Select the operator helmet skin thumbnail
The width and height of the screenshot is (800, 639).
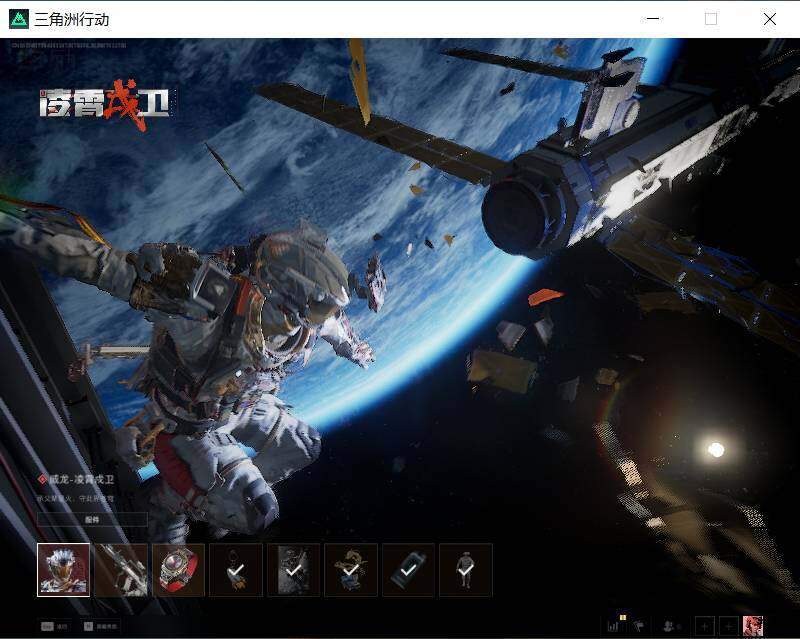click(63, 570)
